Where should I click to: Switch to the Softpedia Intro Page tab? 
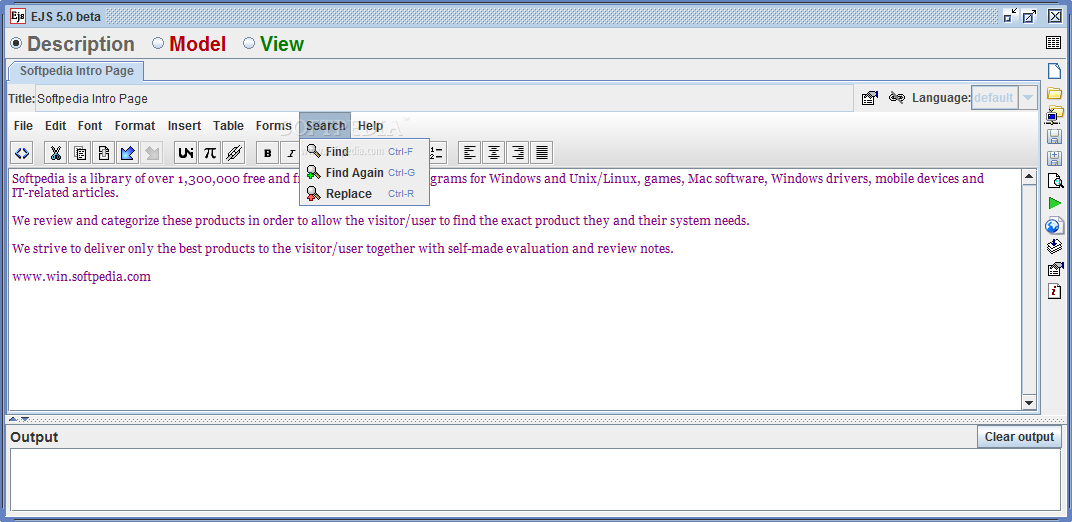coord(76,70)
